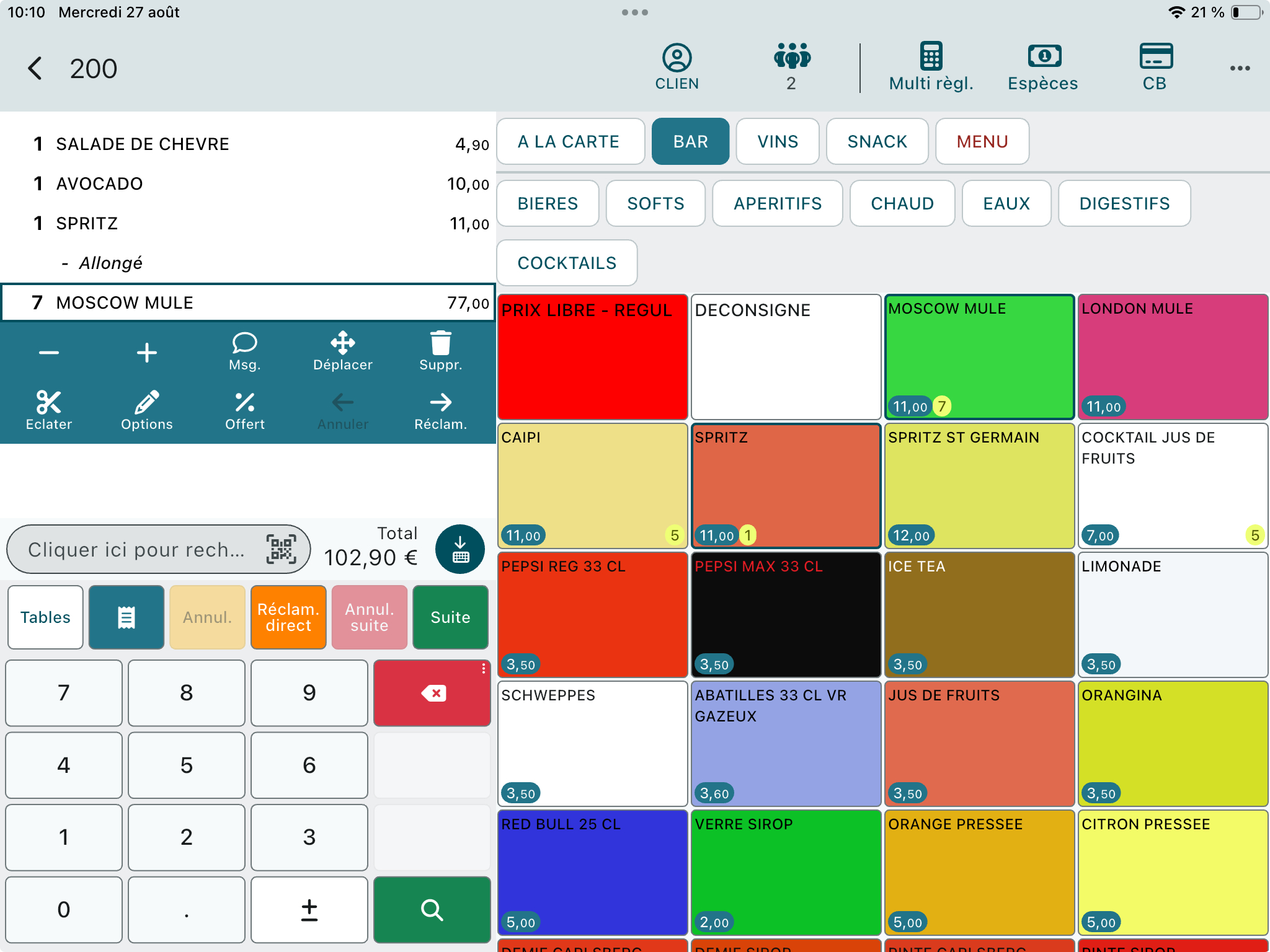Tap the green search magnifier button
Viewport: 1270px width, 952px height.
432,909
